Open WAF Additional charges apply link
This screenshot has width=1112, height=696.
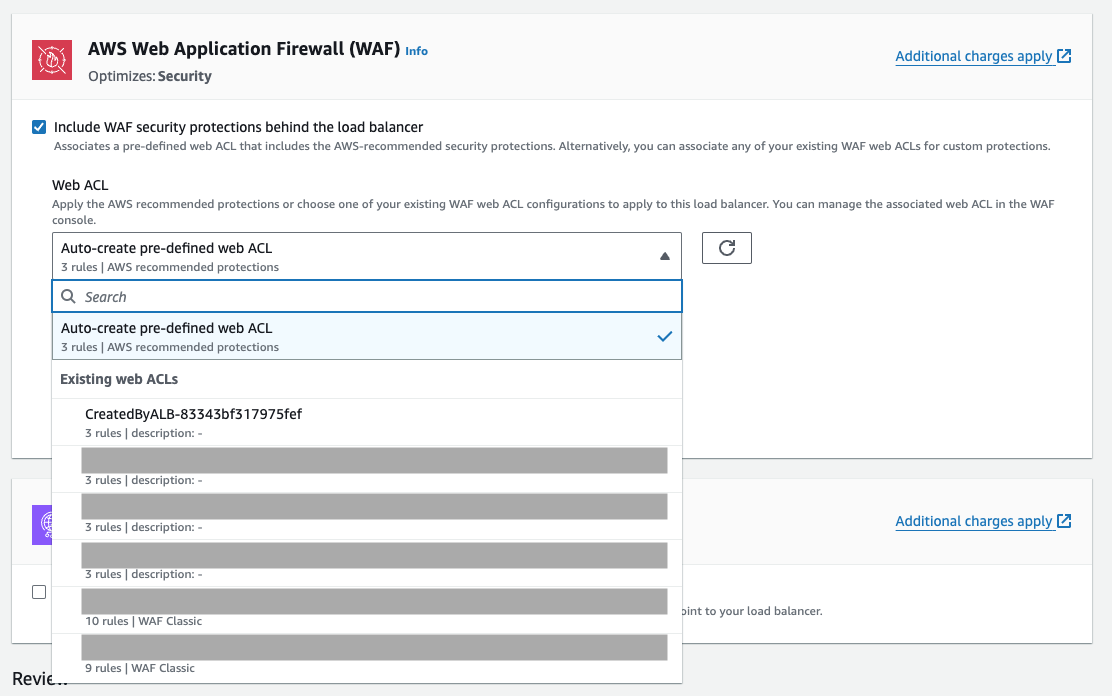(974, 56)
